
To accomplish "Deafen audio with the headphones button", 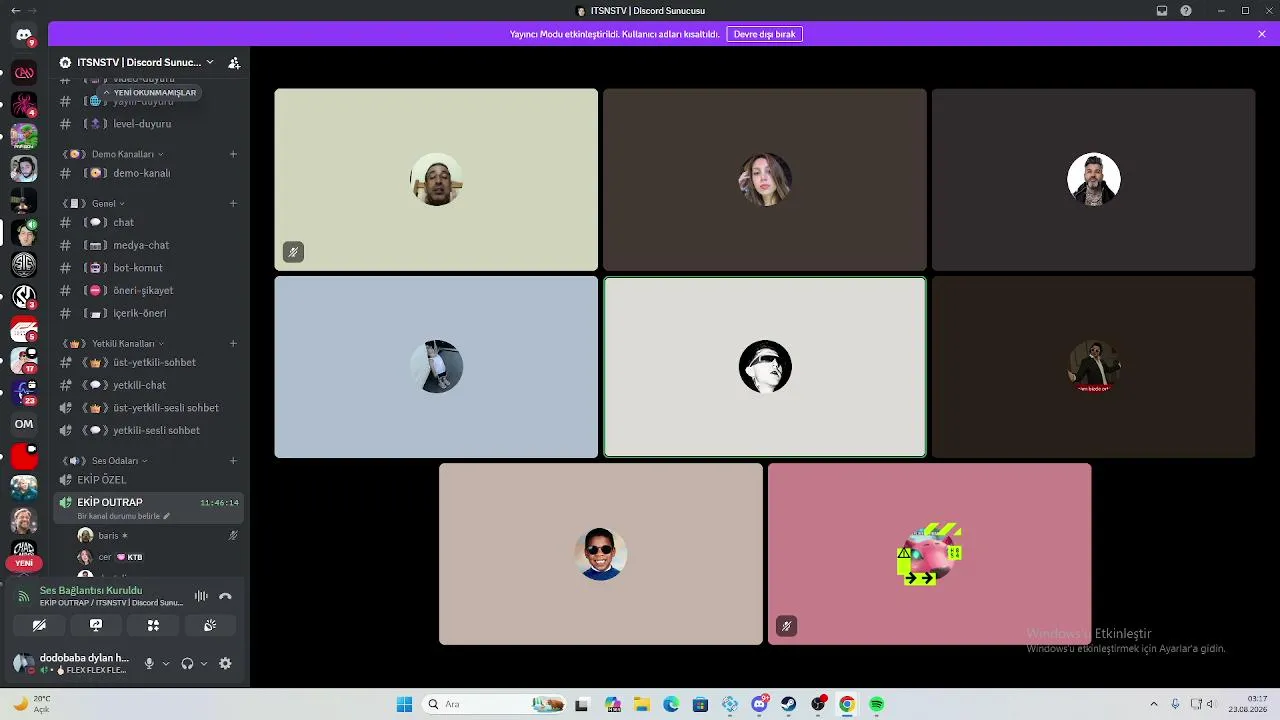I will pyautogui.click(x=187, y=663).
